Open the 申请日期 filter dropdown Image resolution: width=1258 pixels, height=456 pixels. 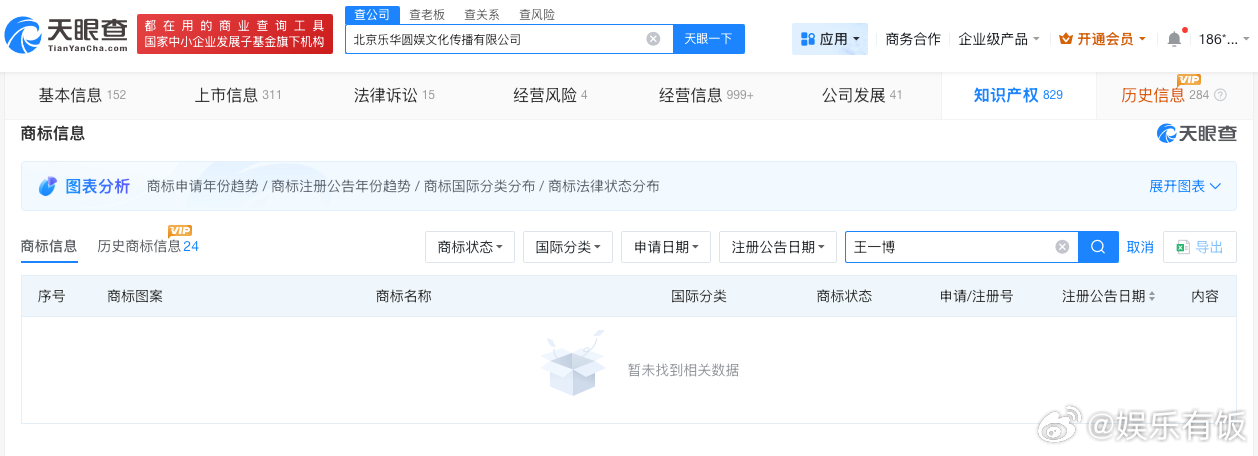click(666, 247)
